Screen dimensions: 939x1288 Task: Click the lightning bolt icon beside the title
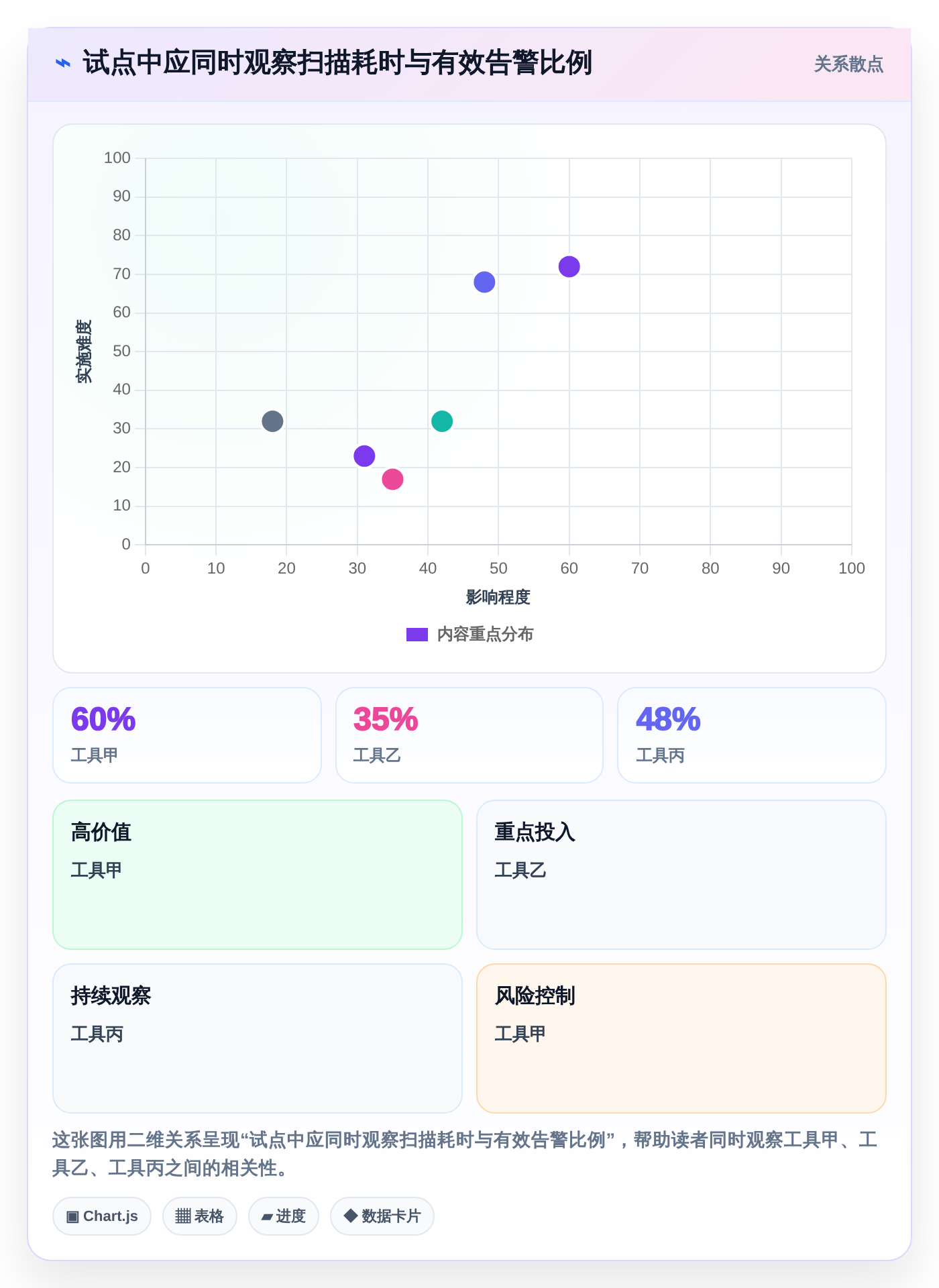[62, 63]
